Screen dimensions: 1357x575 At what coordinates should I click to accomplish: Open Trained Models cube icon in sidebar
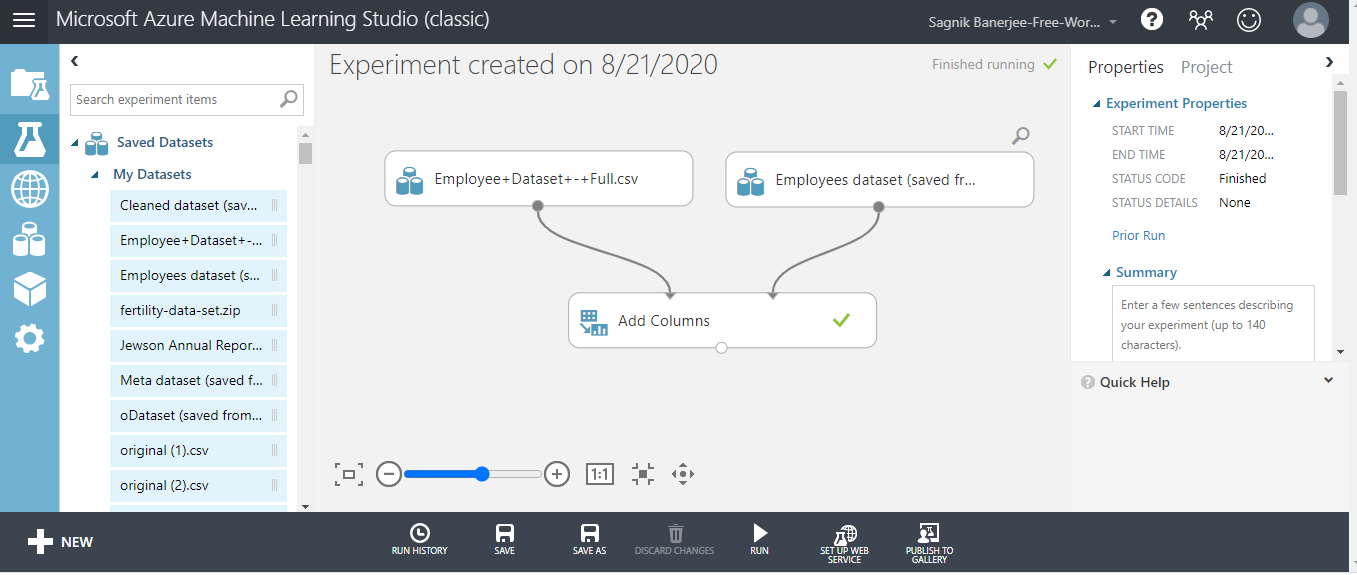pos(29,290)
